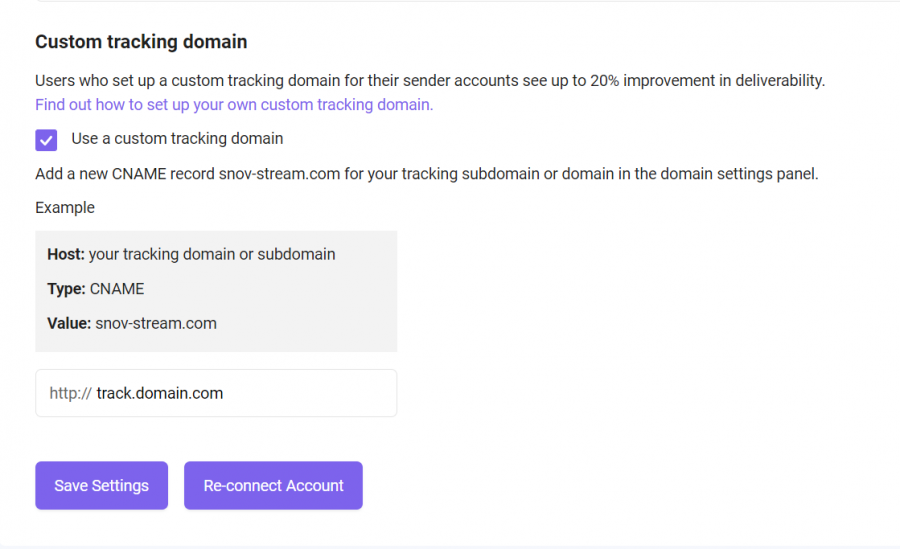Viewport: 900px width, 549px height.
Task: Open the custom tracking domain setup guide link
Action: coord(234,105)
